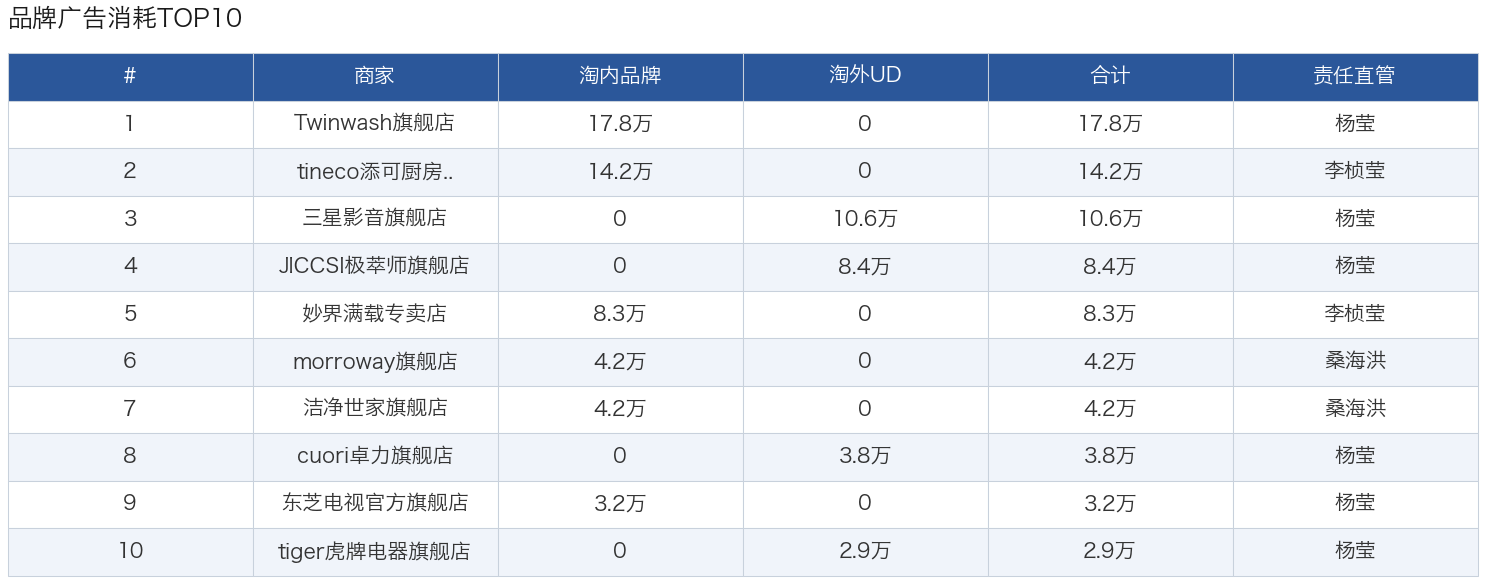Click 东芝电视官方旗舰店 merchant name
1485x583 pixels.
(x=375, y=503)
